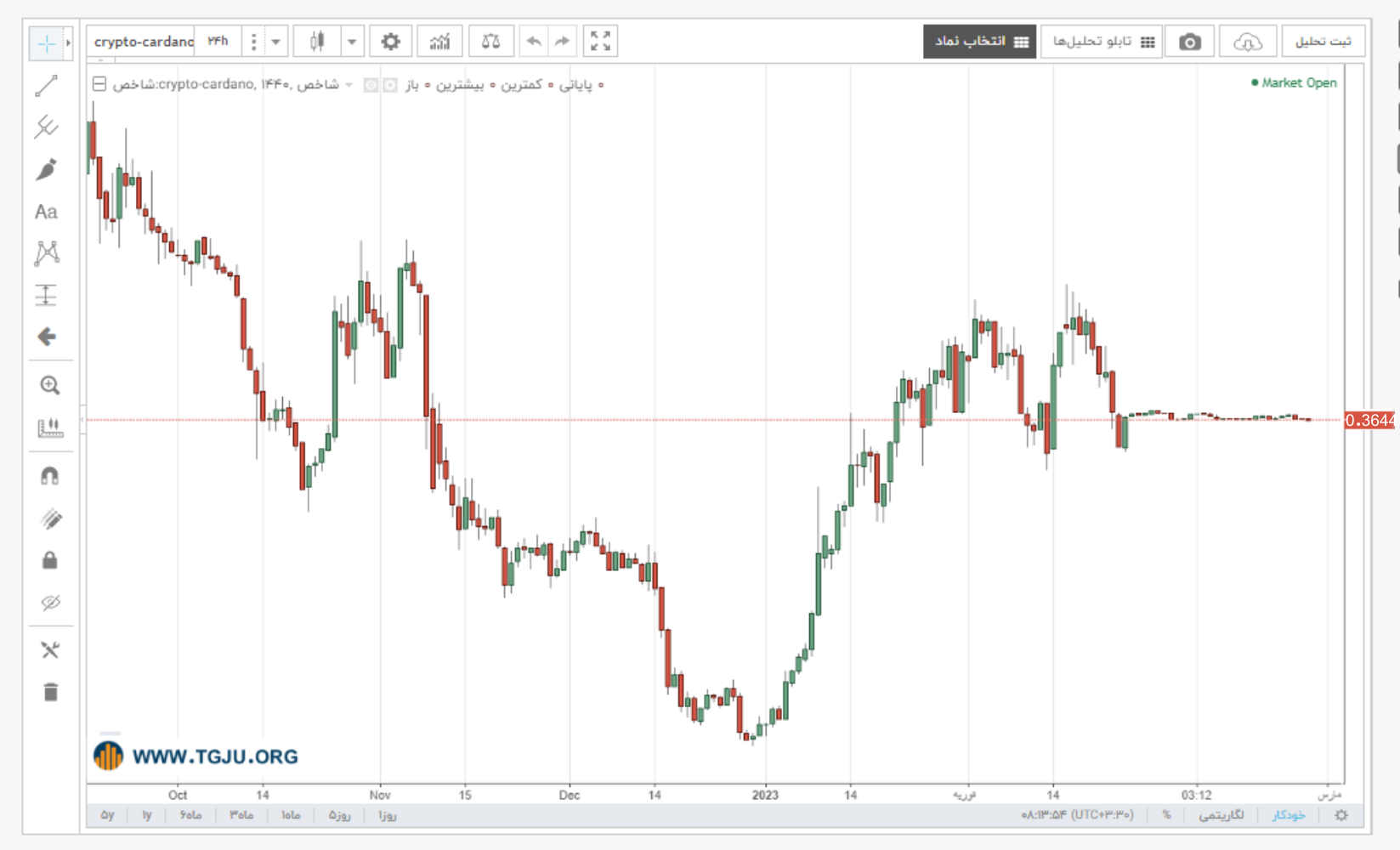Click the انتخاب نماد button
Image resolution: width=1400 pixels, height=850 pixels.
980,42
